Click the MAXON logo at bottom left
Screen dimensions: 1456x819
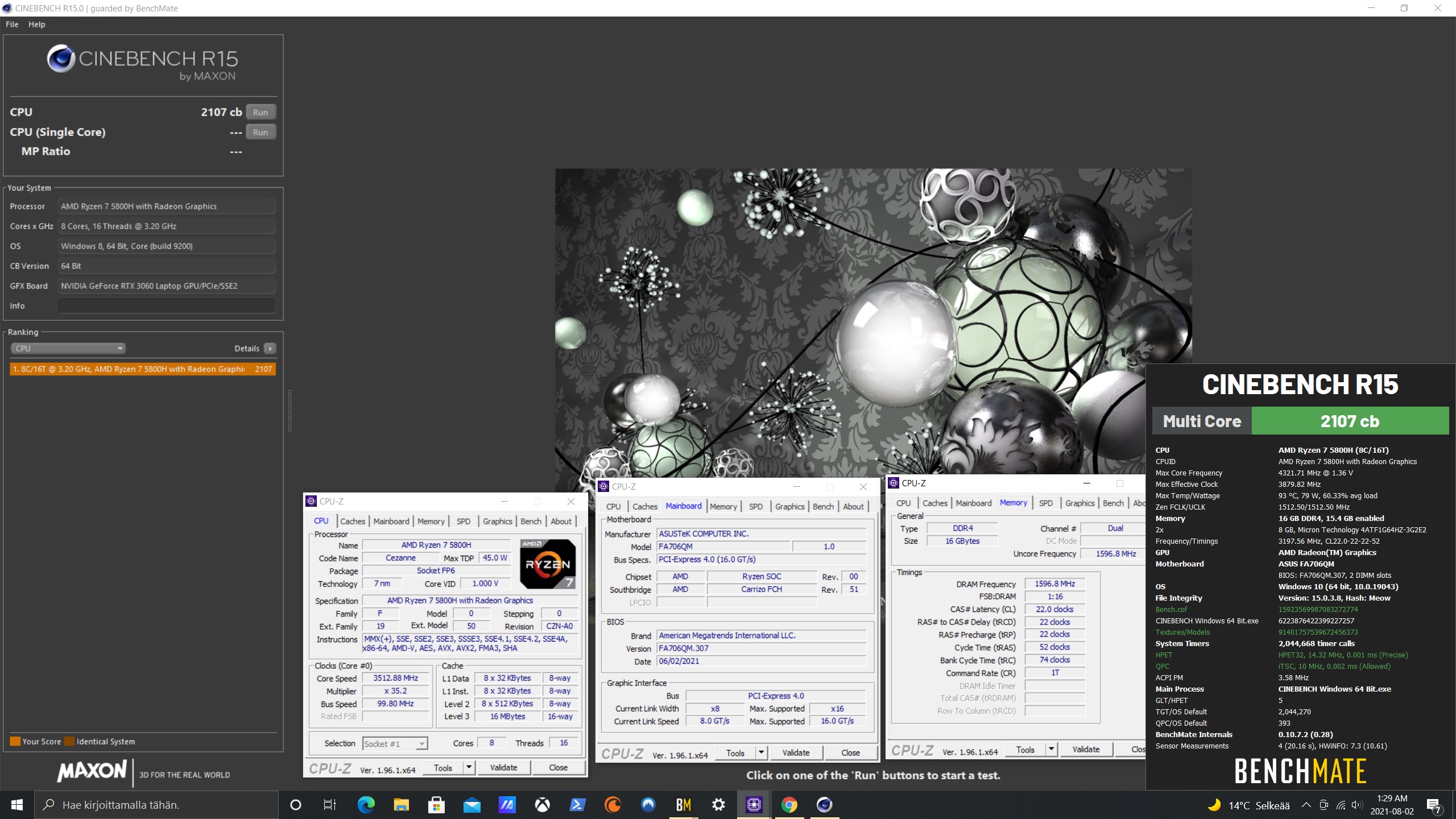click(92, 772)
